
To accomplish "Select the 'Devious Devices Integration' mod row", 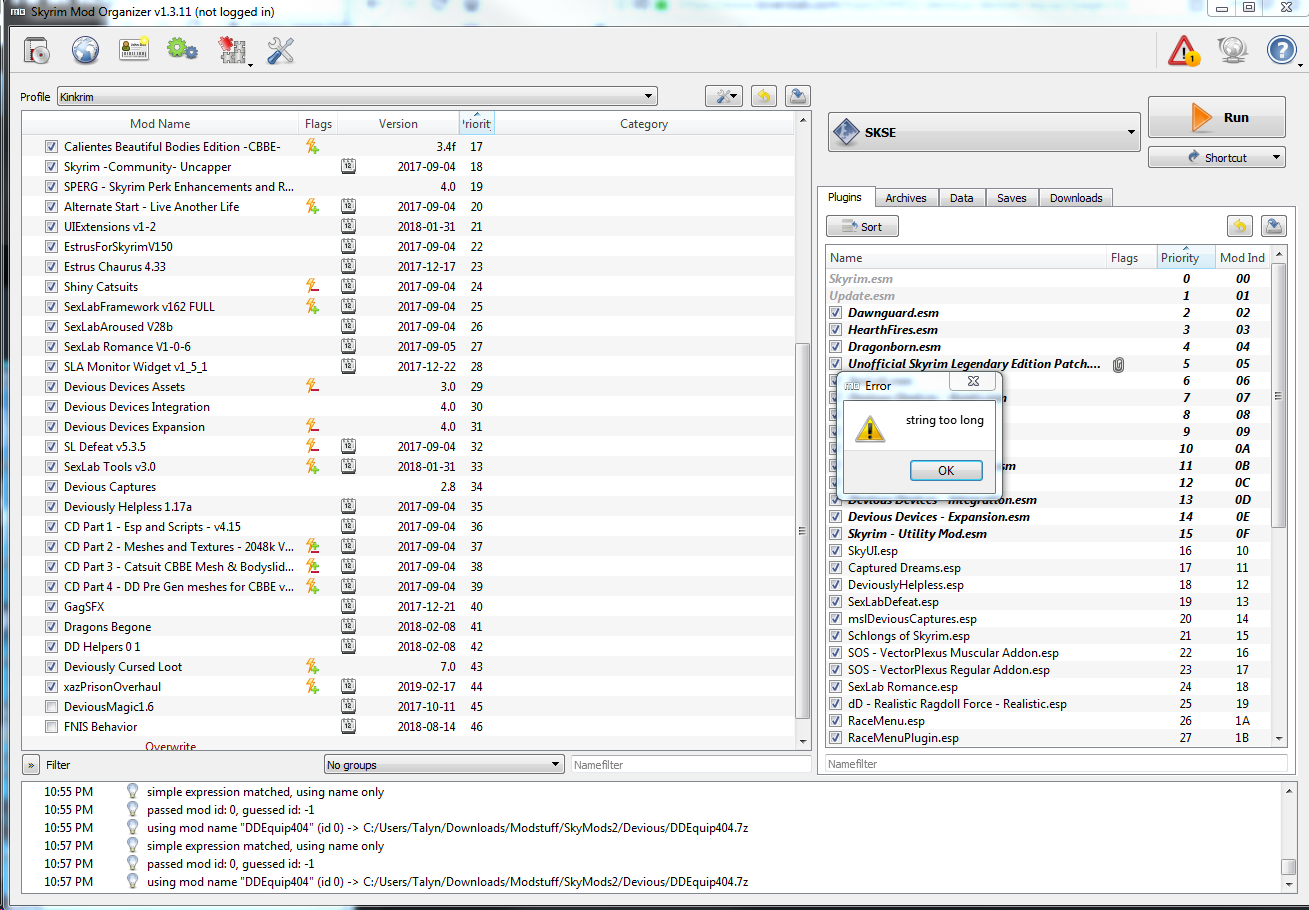I will pos(408,407).
